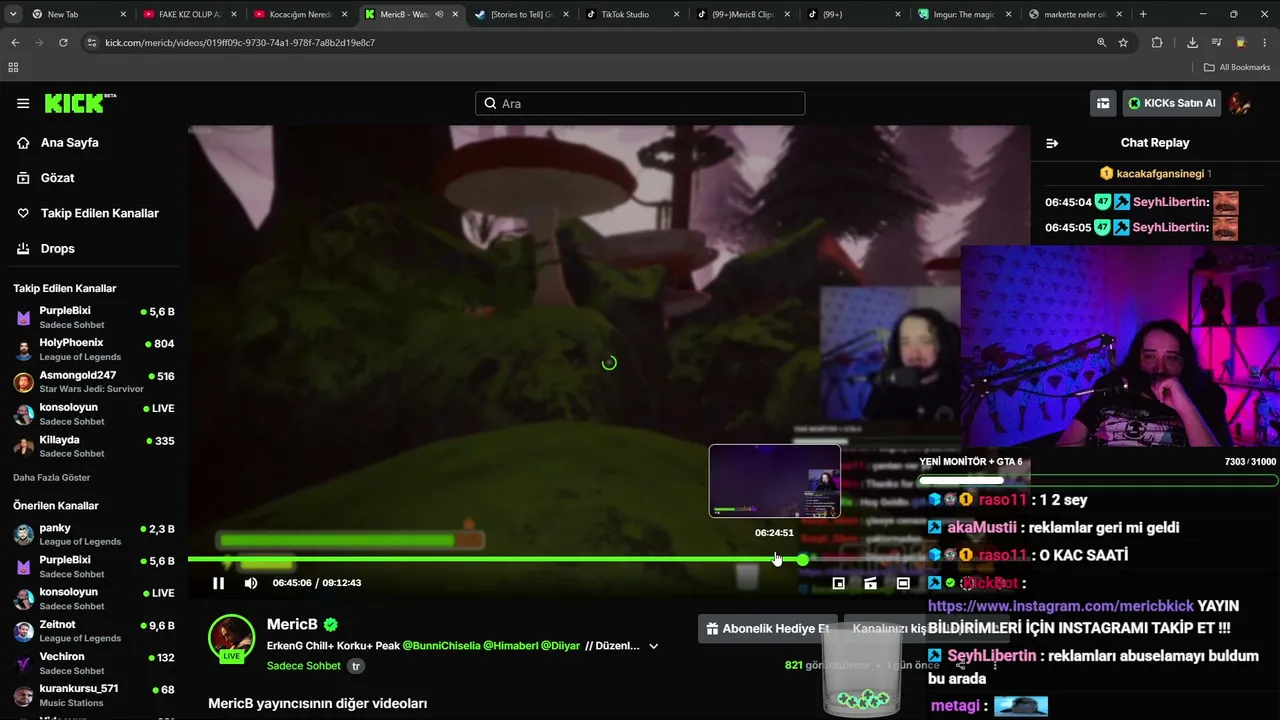
Task: Go back in browser history
Action: click(x=15, y=43)
